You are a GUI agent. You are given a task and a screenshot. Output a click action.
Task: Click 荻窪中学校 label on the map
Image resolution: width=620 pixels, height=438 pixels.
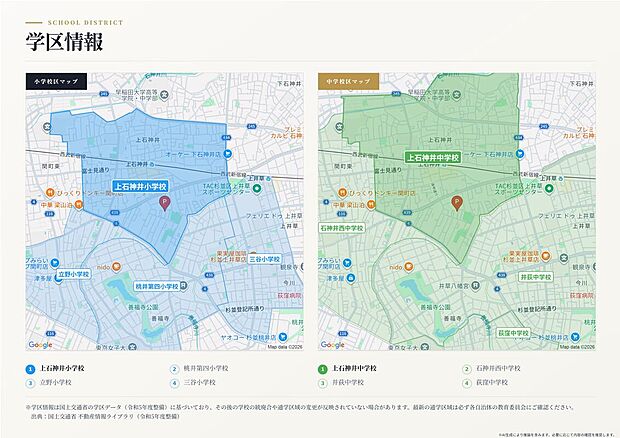[513, 333]
